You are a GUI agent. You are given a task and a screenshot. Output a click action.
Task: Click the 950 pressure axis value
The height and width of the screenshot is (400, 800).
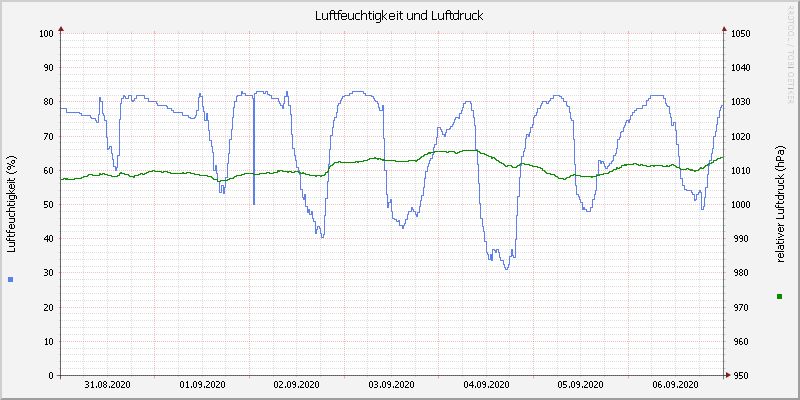tap(739, 376)
